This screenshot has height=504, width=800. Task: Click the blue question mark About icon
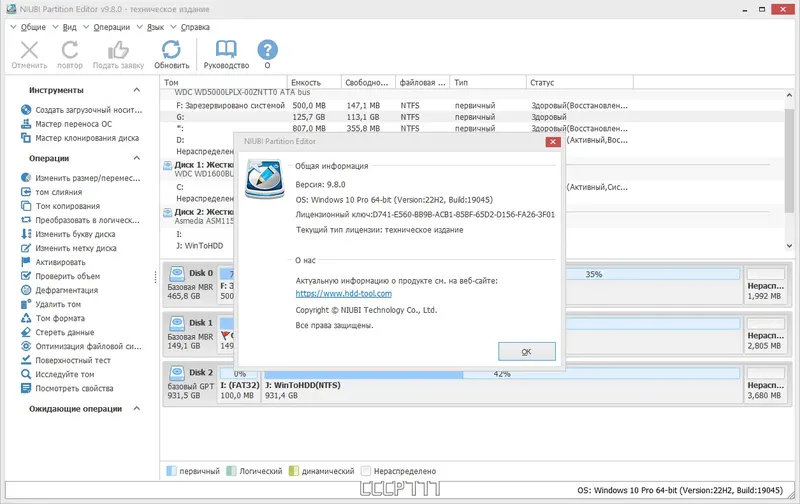click(267, 50)
